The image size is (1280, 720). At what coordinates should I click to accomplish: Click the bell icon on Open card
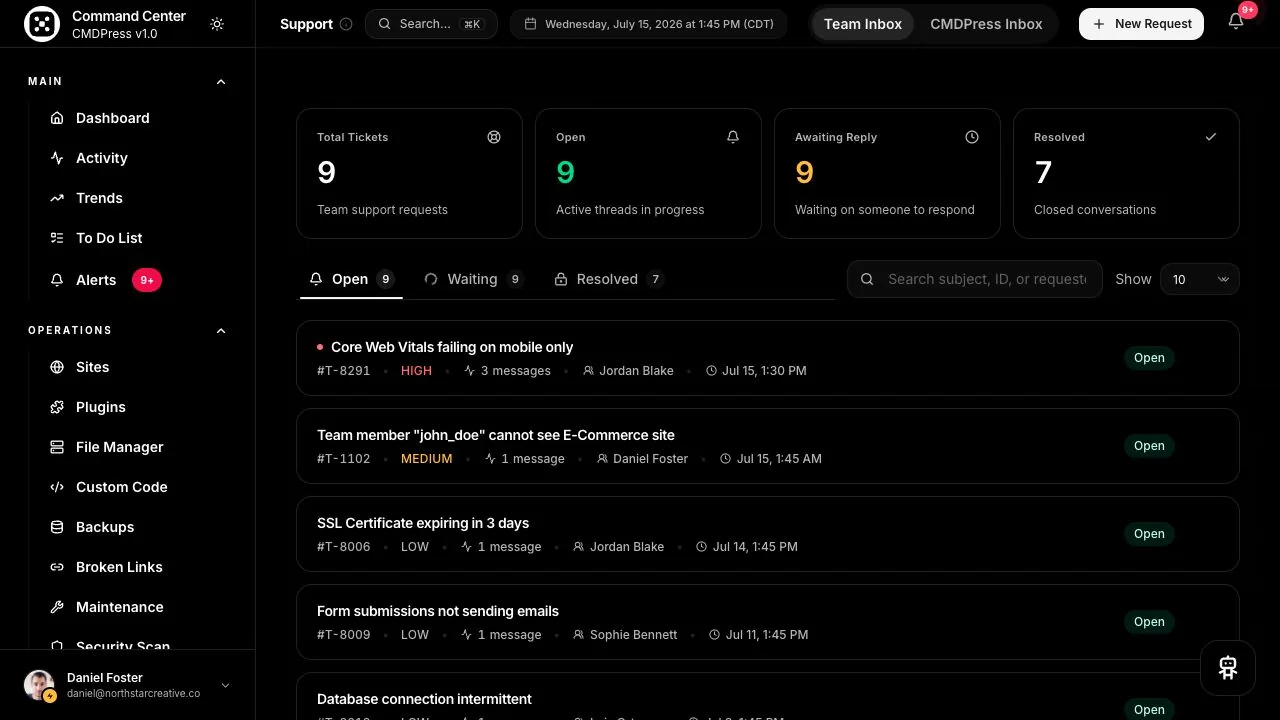tap(733, 137)
